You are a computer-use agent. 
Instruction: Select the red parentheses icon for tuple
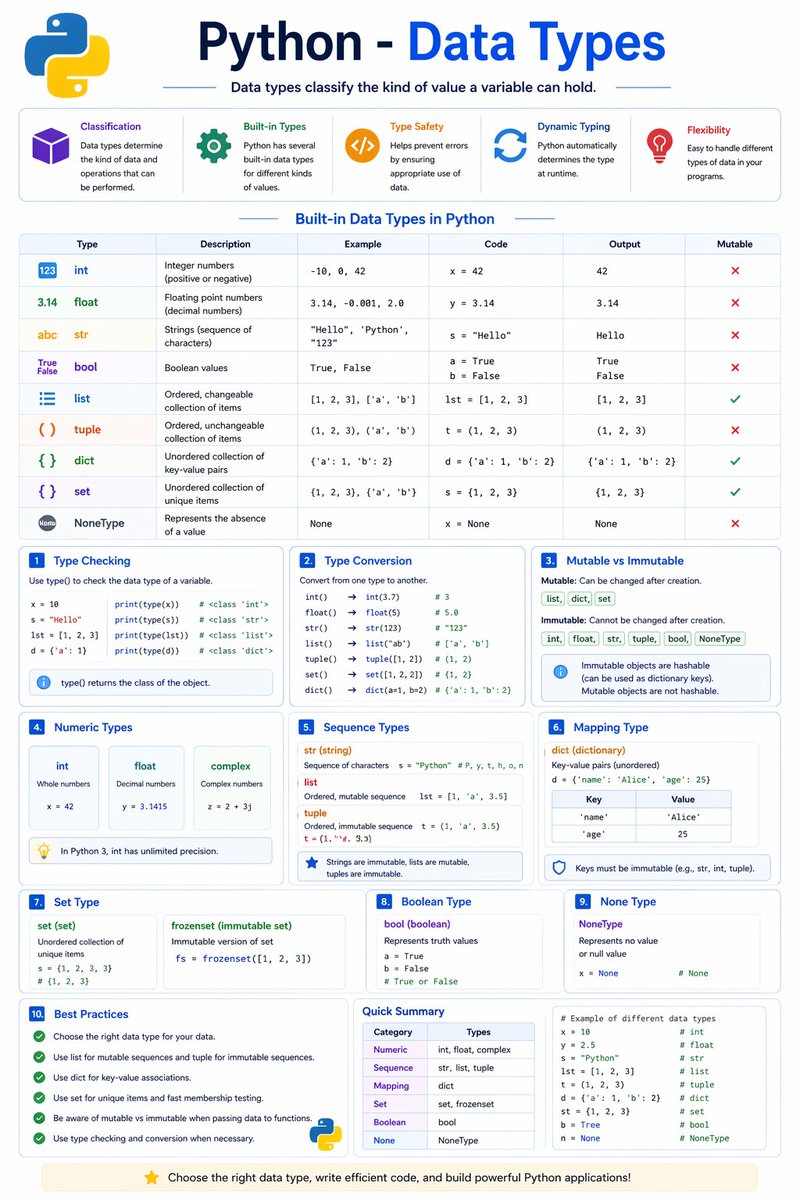(48, 430)
